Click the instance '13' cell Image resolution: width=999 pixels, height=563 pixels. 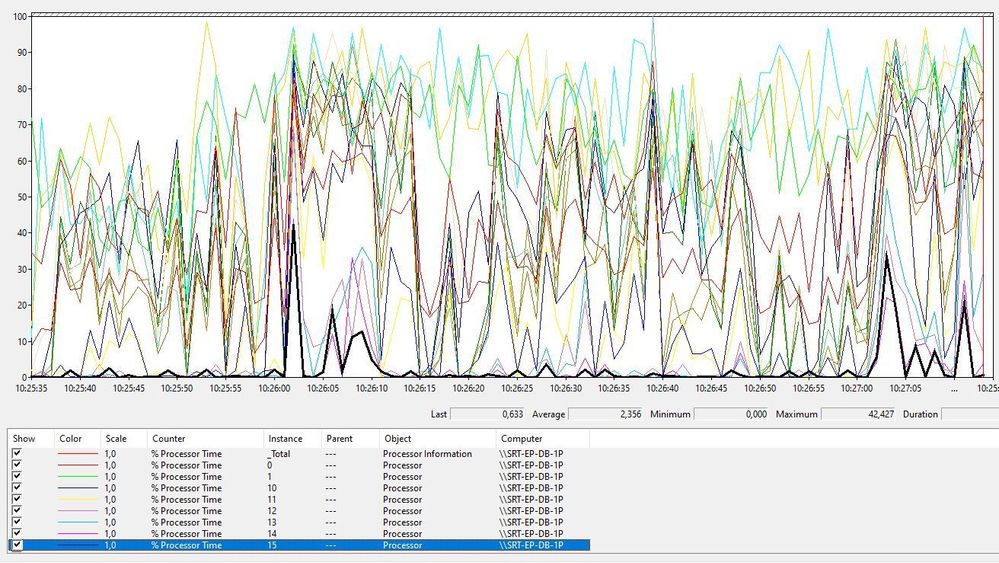[x=272, y=522]
